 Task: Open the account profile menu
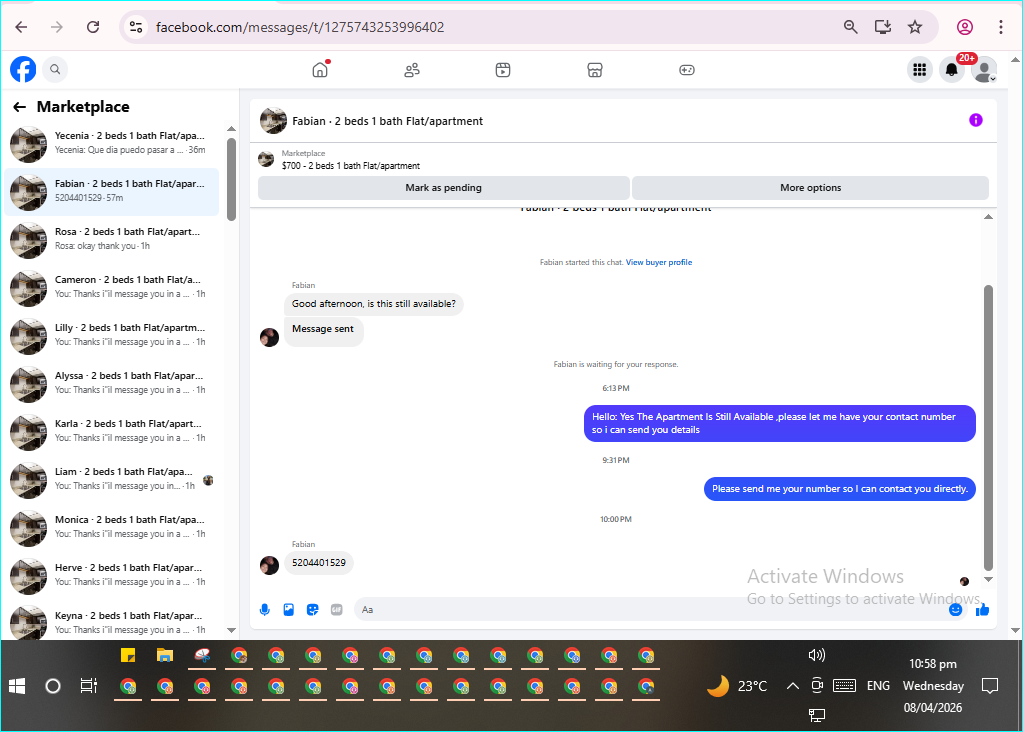coord(984,69)
